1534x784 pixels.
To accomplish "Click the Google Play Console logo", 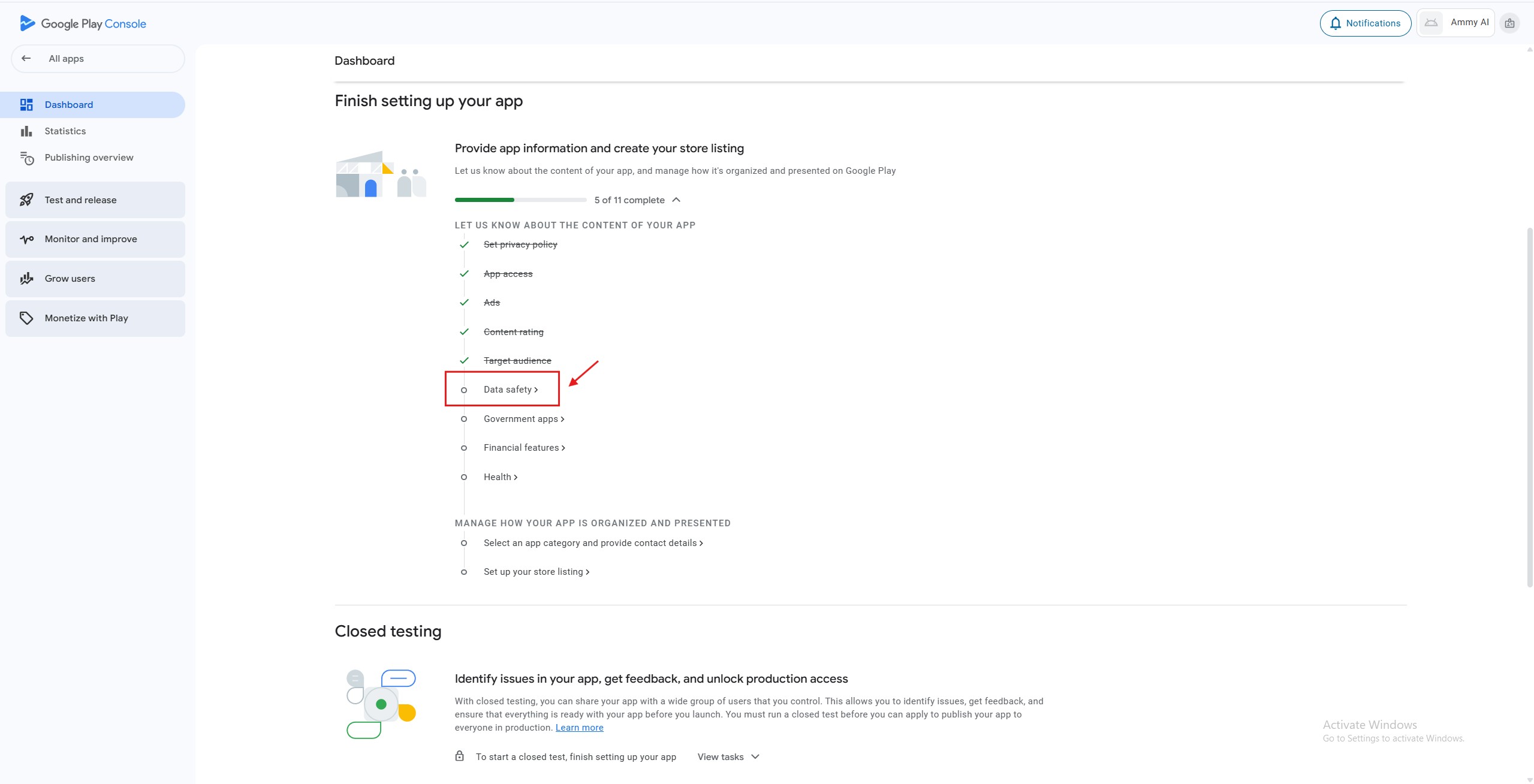I will click(83, 23).
